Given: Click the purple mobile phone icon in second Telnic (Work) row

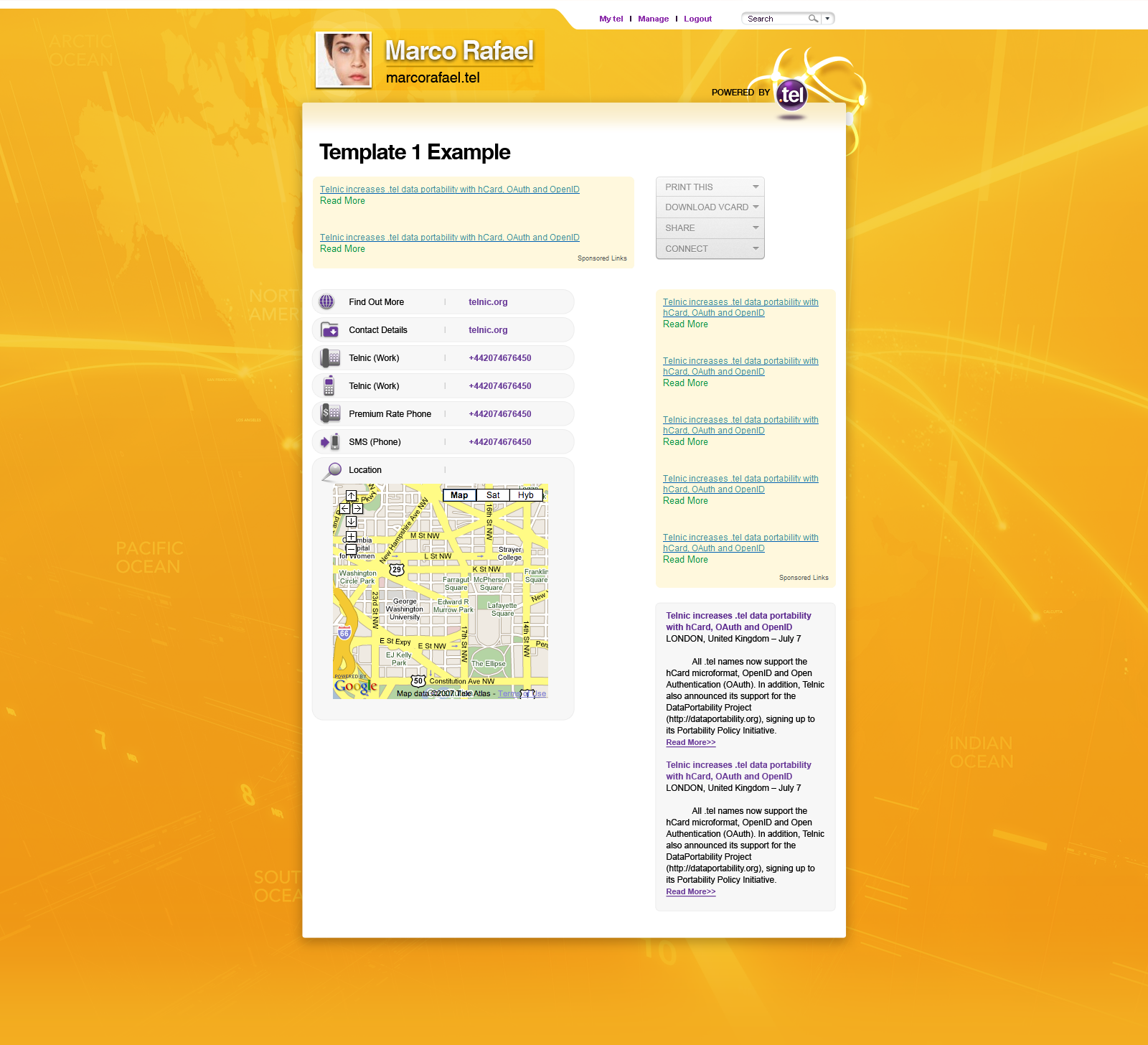Looking at the screenshot, I should 329,385.
